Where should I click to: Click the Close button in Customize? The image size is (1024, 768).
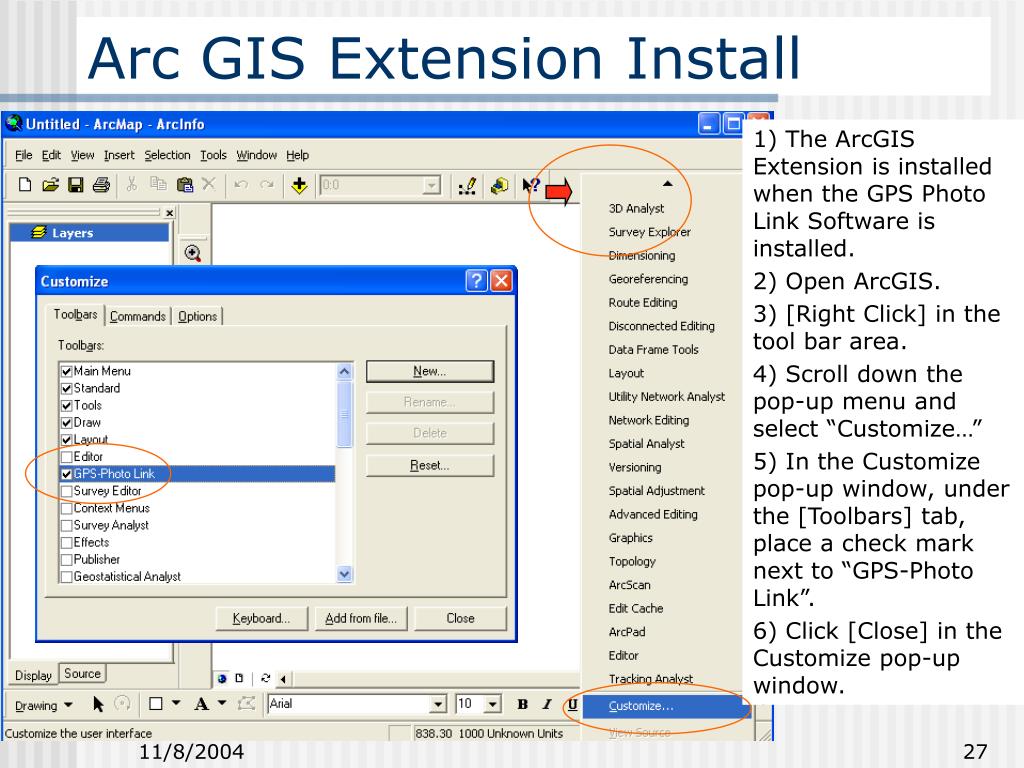(460, 618)
